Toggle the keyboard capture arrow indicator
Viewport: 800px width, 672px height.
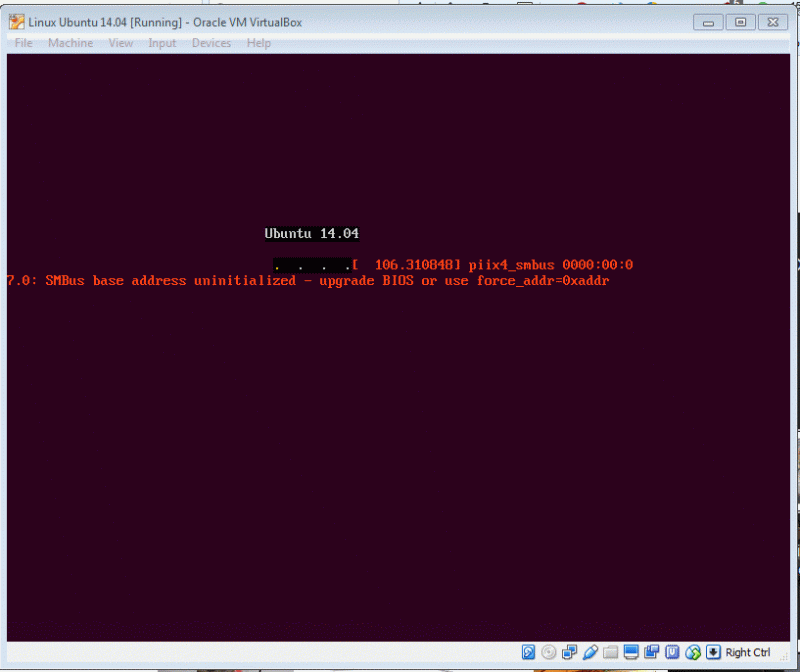[x=713, y=652]
